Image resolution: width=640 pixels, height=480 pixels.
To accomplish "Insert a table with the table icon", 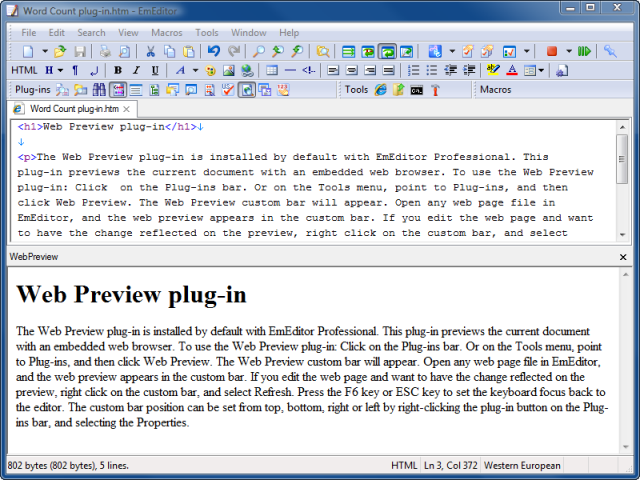I will point(271,71).
